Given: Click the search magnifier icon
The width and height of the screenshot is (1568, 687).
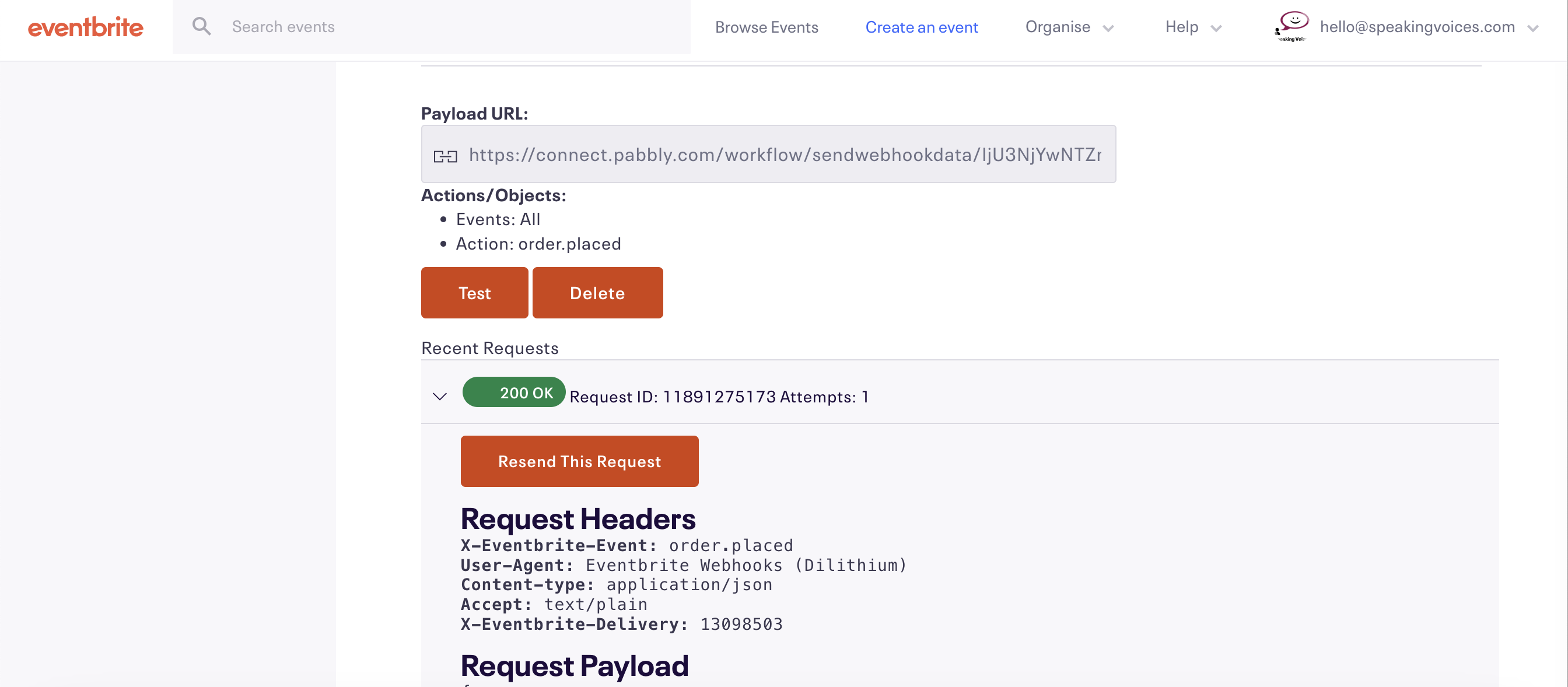Looking at the screenshot, I should (201, 27).
